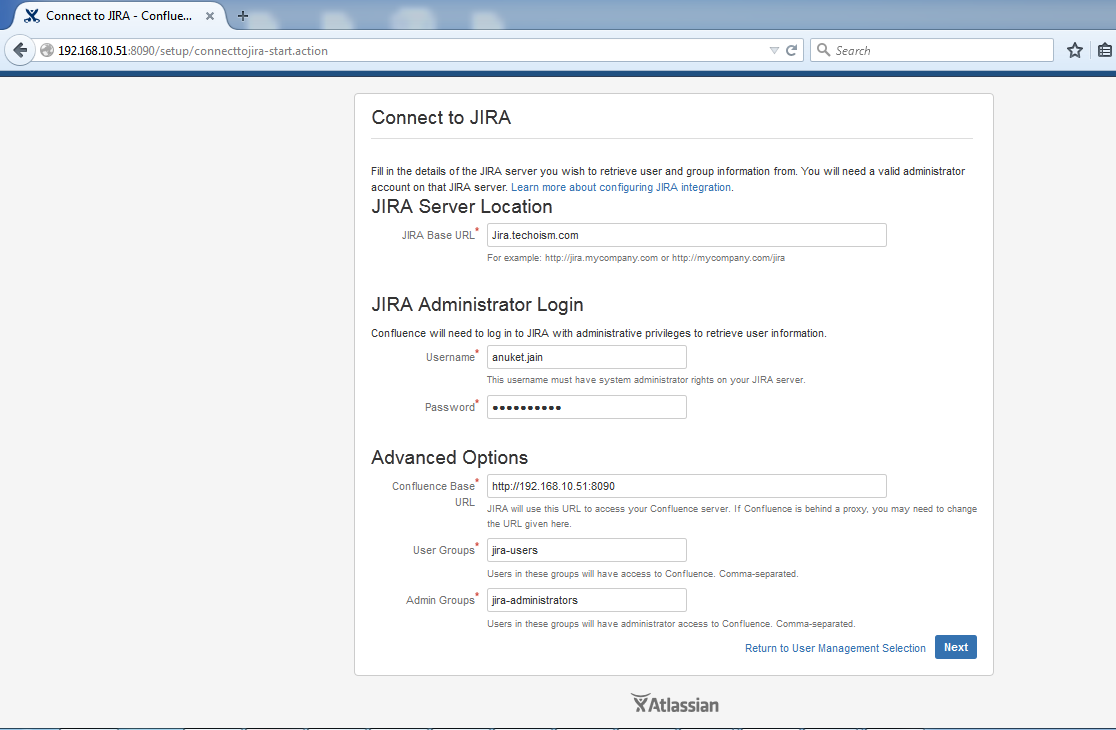Open a new tab with plus button

243,16
